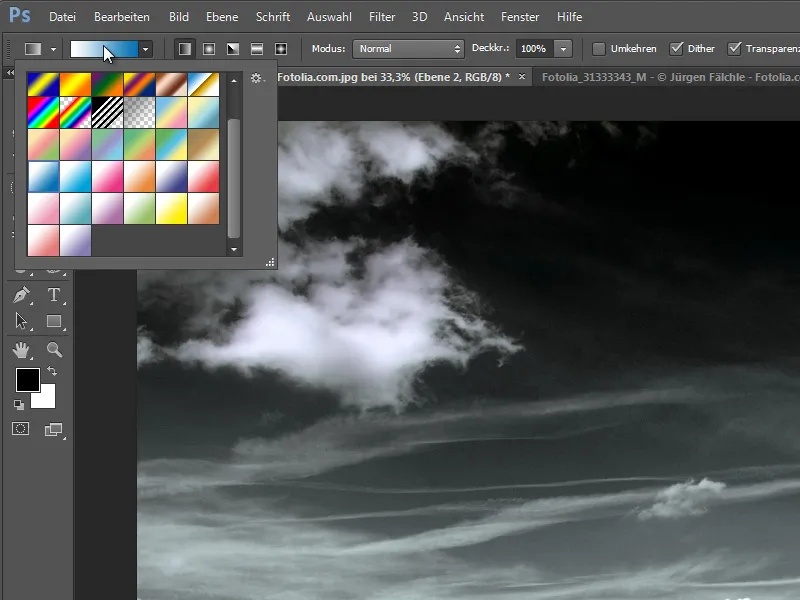This screenshot has width=800, height=600.
Task: Choose angle gradient style
Action: [233, 49]
